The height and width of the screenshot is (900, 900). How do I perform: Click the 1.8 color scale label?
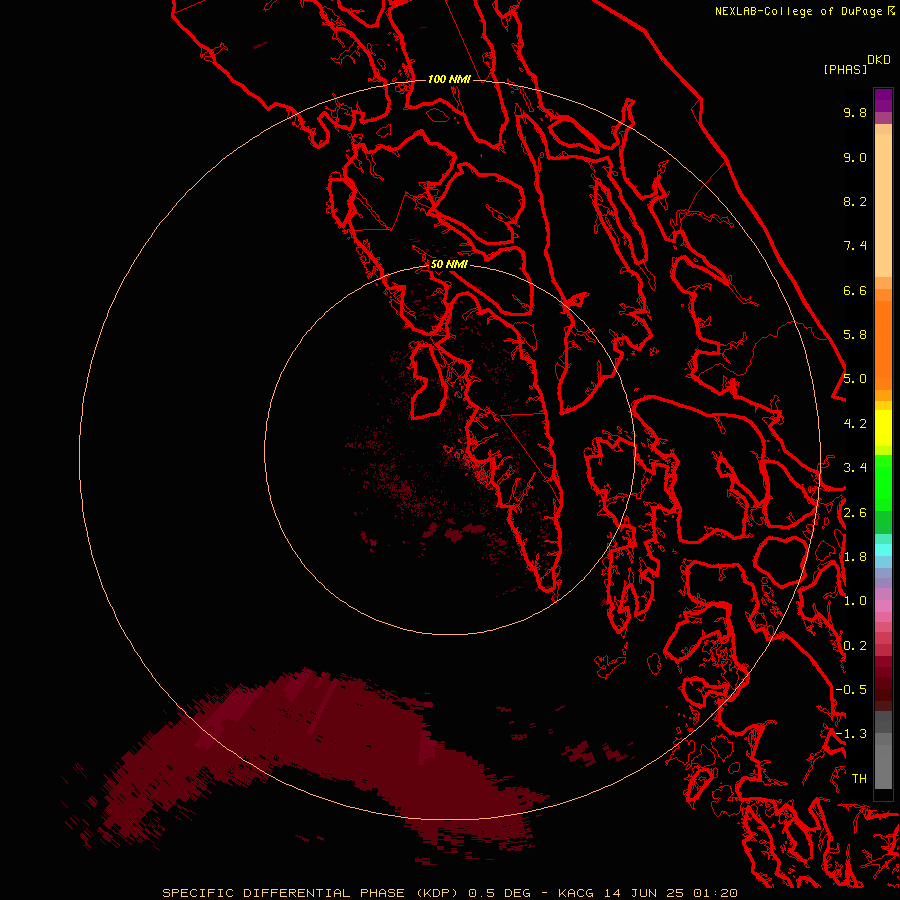855,557
